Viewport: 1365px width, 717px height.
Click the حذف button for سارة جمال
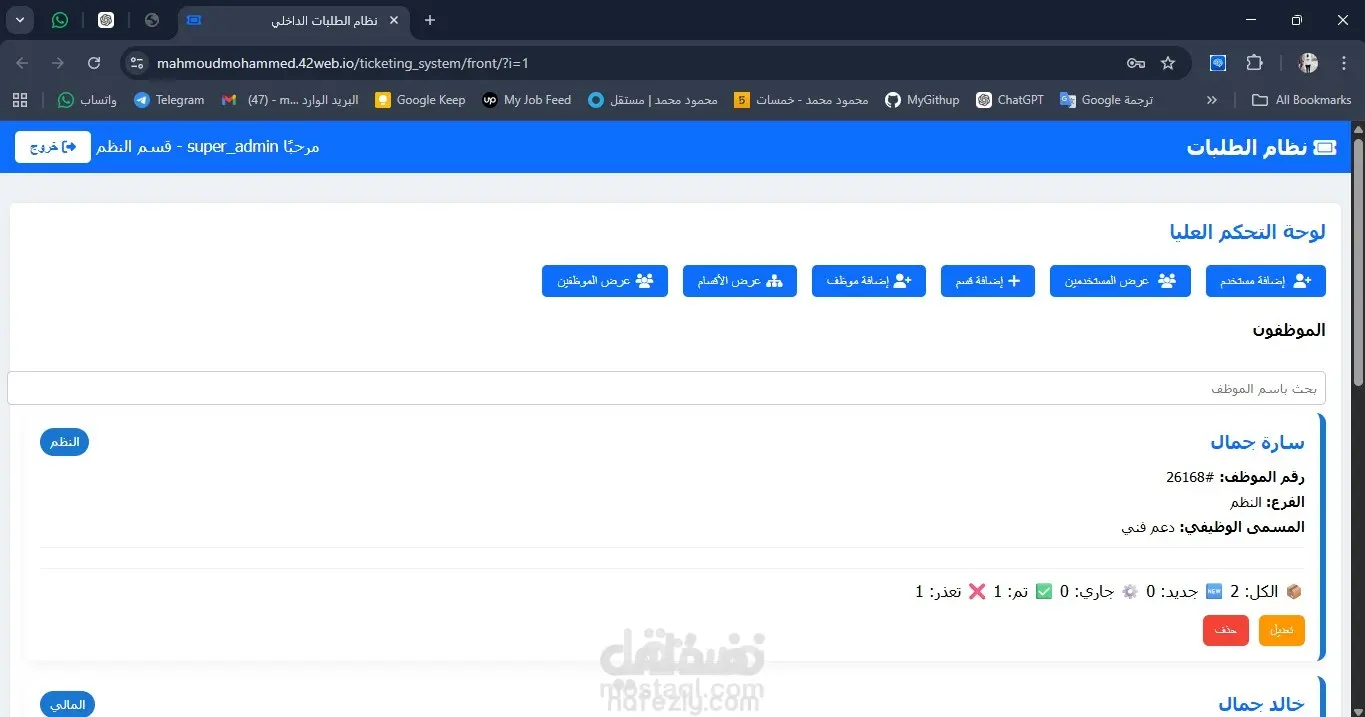tap(1226, 630)
